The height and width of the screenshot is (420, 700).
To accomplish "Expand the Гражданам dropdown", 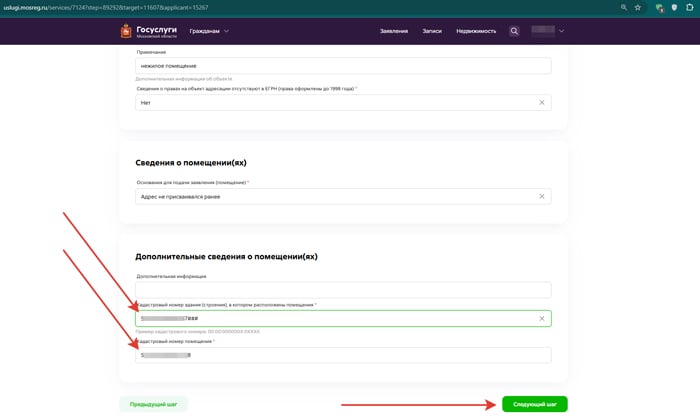I will [209, 31].
